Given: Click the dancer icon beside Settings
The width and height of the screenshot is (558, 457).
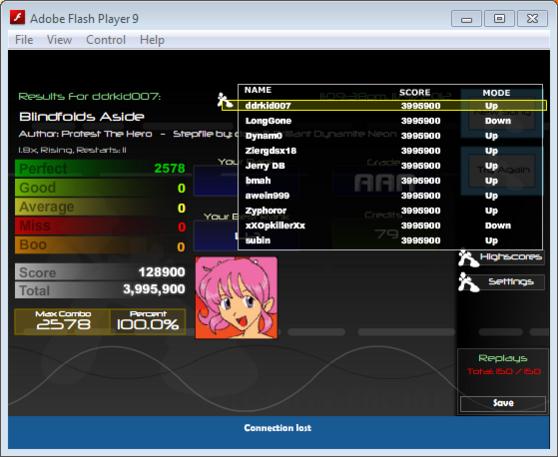Looking at the screenshot, I should coord(468,283).
